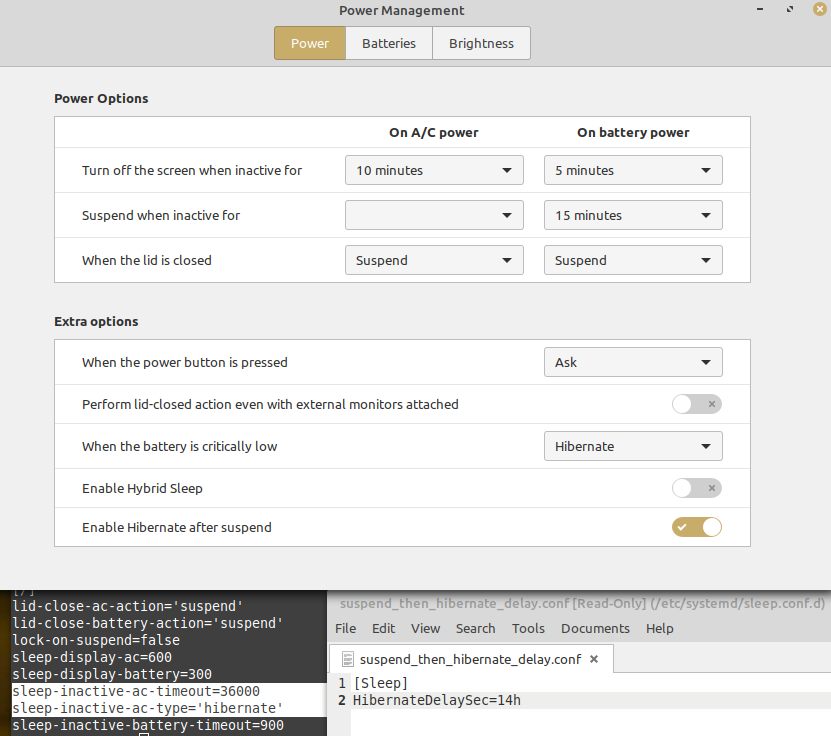
Task: Click the Power Management window title
Action: tap(401, 11)
